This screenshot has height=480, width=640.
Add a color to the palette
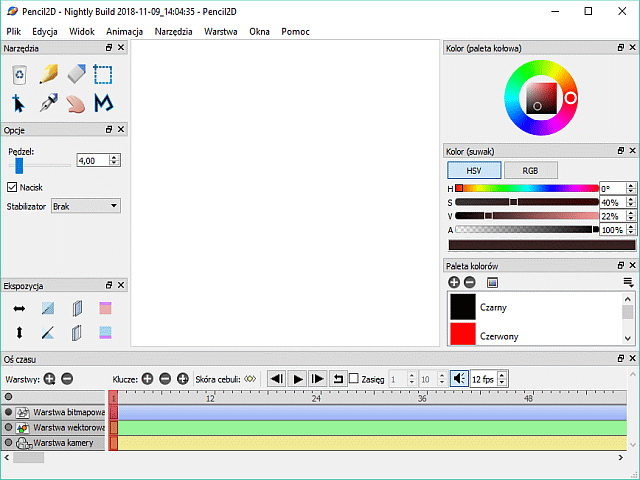click(453, 282)
